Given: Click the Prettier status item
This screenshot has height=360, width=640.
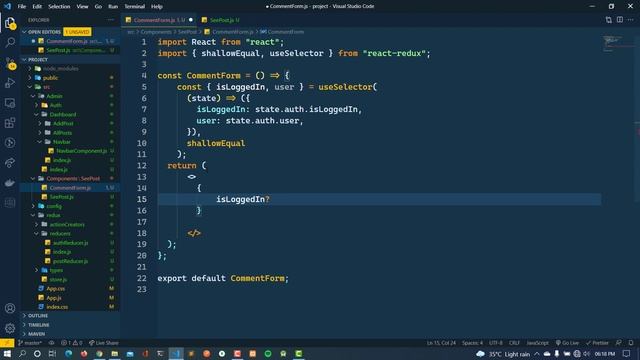Looking at the screenshot, I should [x=597, y=343].
